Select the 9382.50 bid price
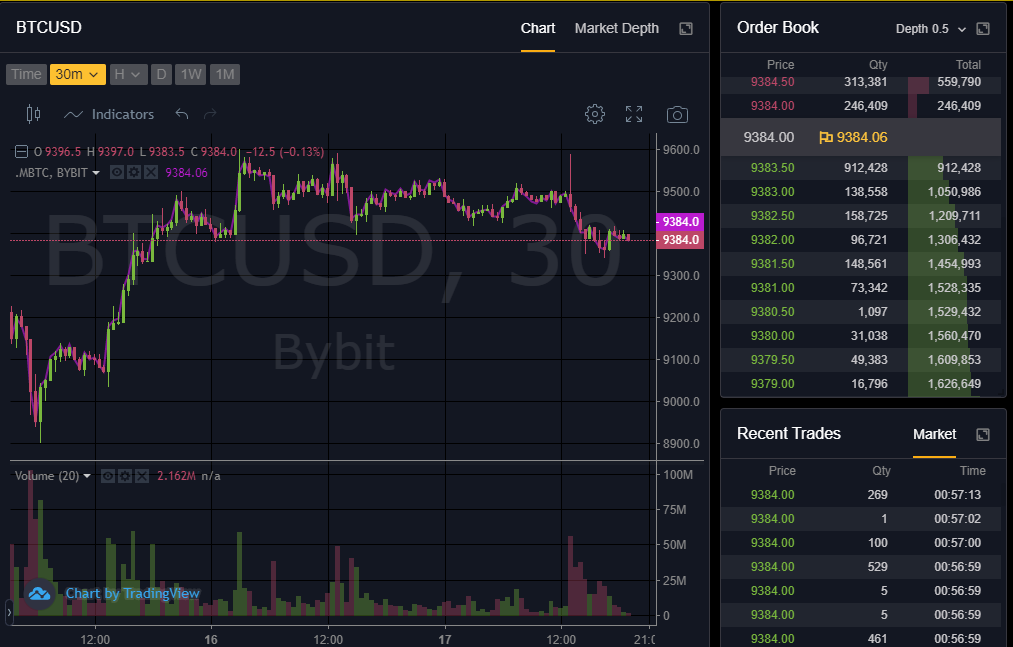This screenshot has width=1013, height=647. [772, 216]
